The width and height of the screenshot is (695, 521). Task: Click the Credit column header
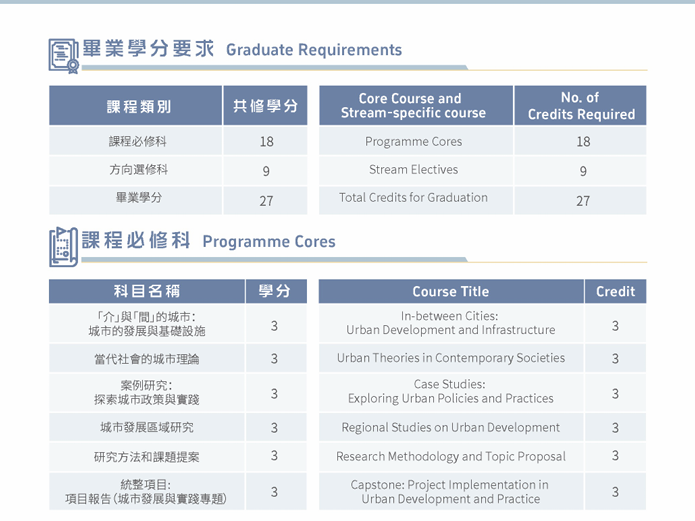[615, 291]
